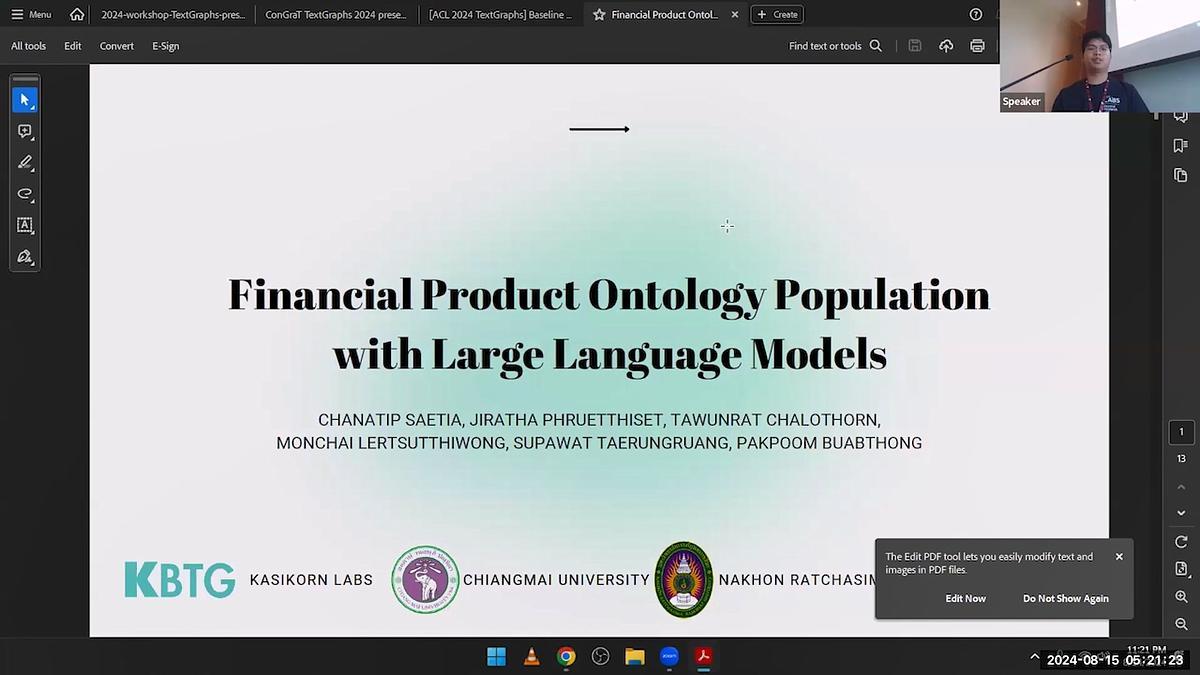Open the E-Sign menu
Viewport: 1200px width, 675px height.
[x=166, y=46]
